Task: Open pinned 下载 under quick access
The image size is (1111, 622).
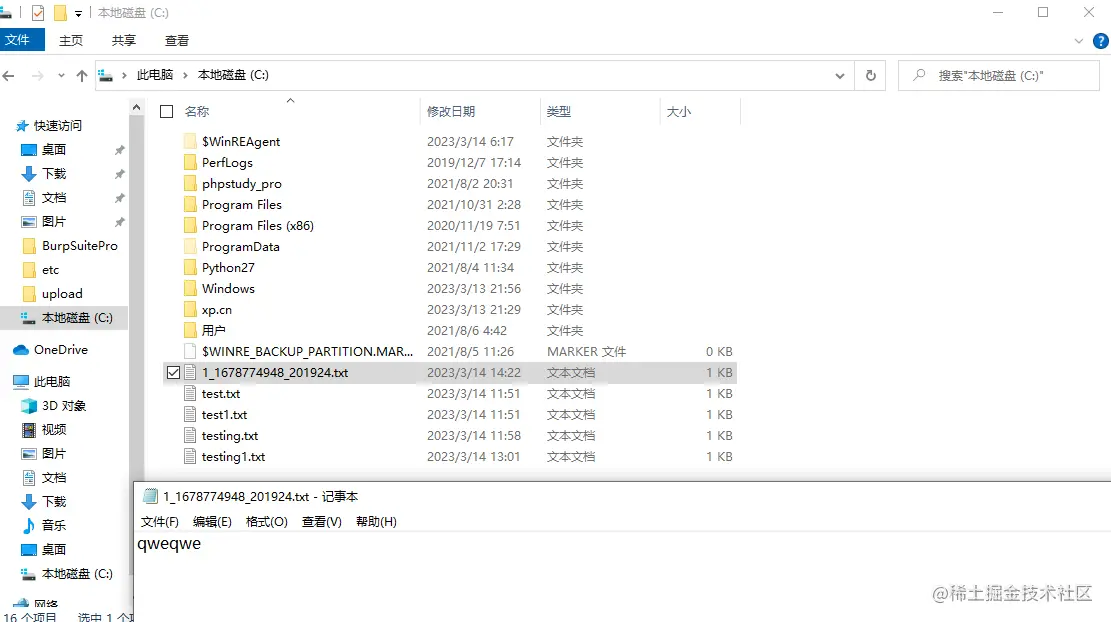Action: pyautogui.click(x=54, y=174)
